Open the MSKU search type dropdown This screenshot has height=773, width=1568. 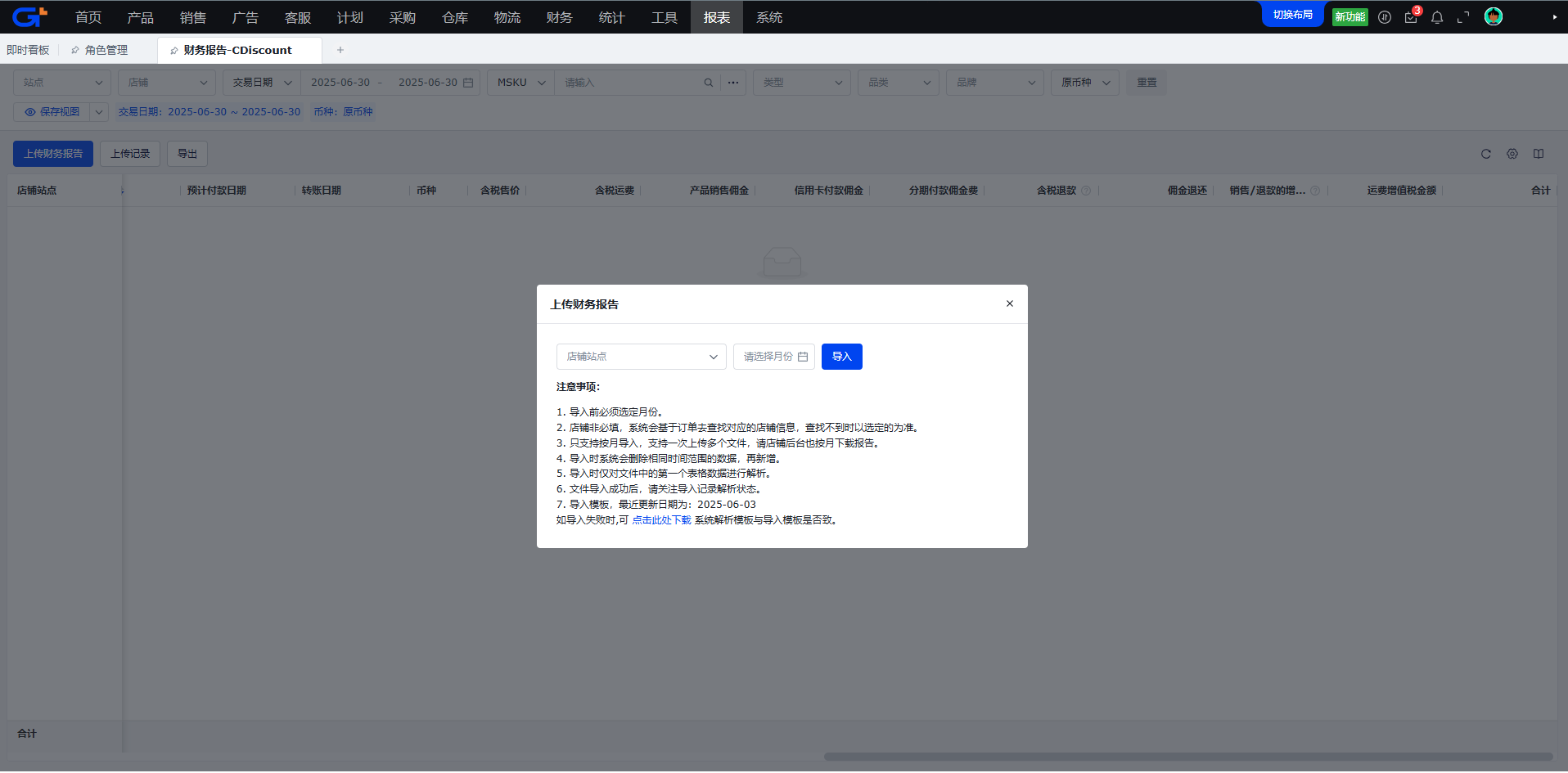(521, 83)
